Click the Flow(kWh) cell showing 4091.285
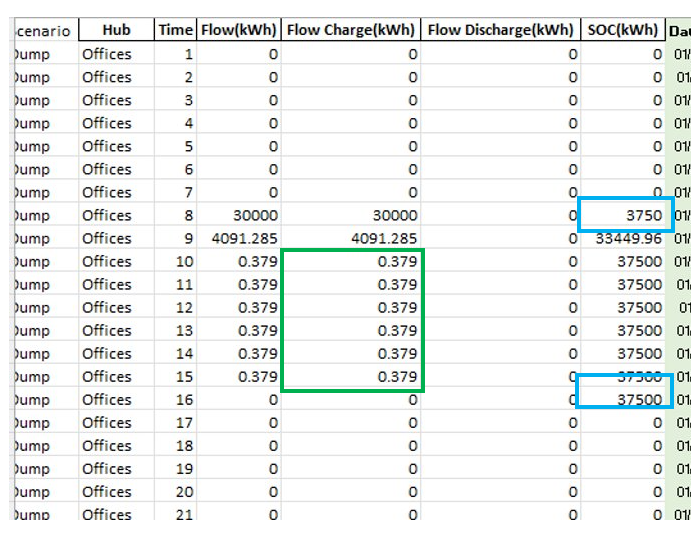 pyautogui.click(x=239, y=238)
